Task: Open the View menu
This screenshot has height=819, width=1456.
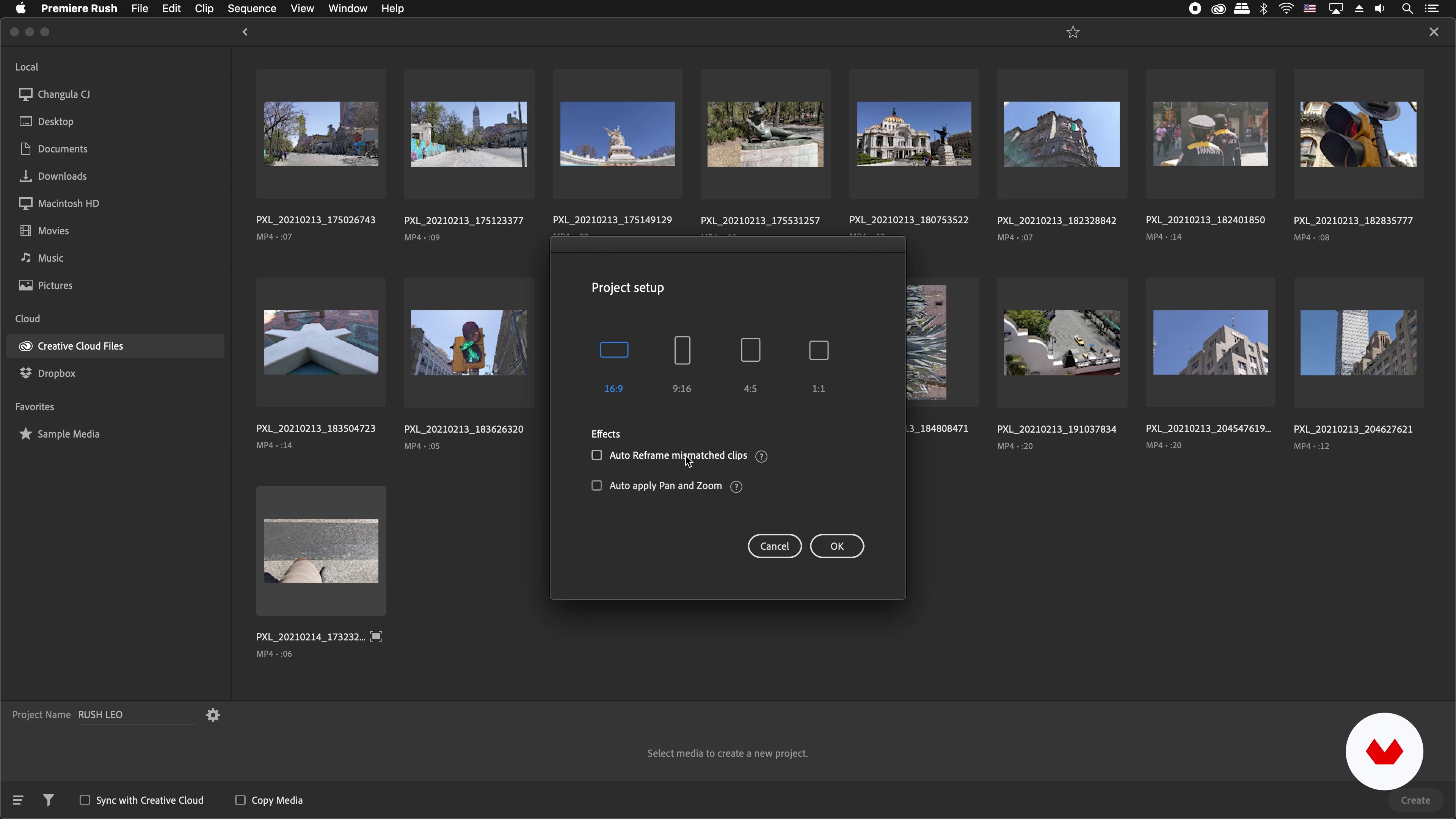Action: tap(303, 8)
